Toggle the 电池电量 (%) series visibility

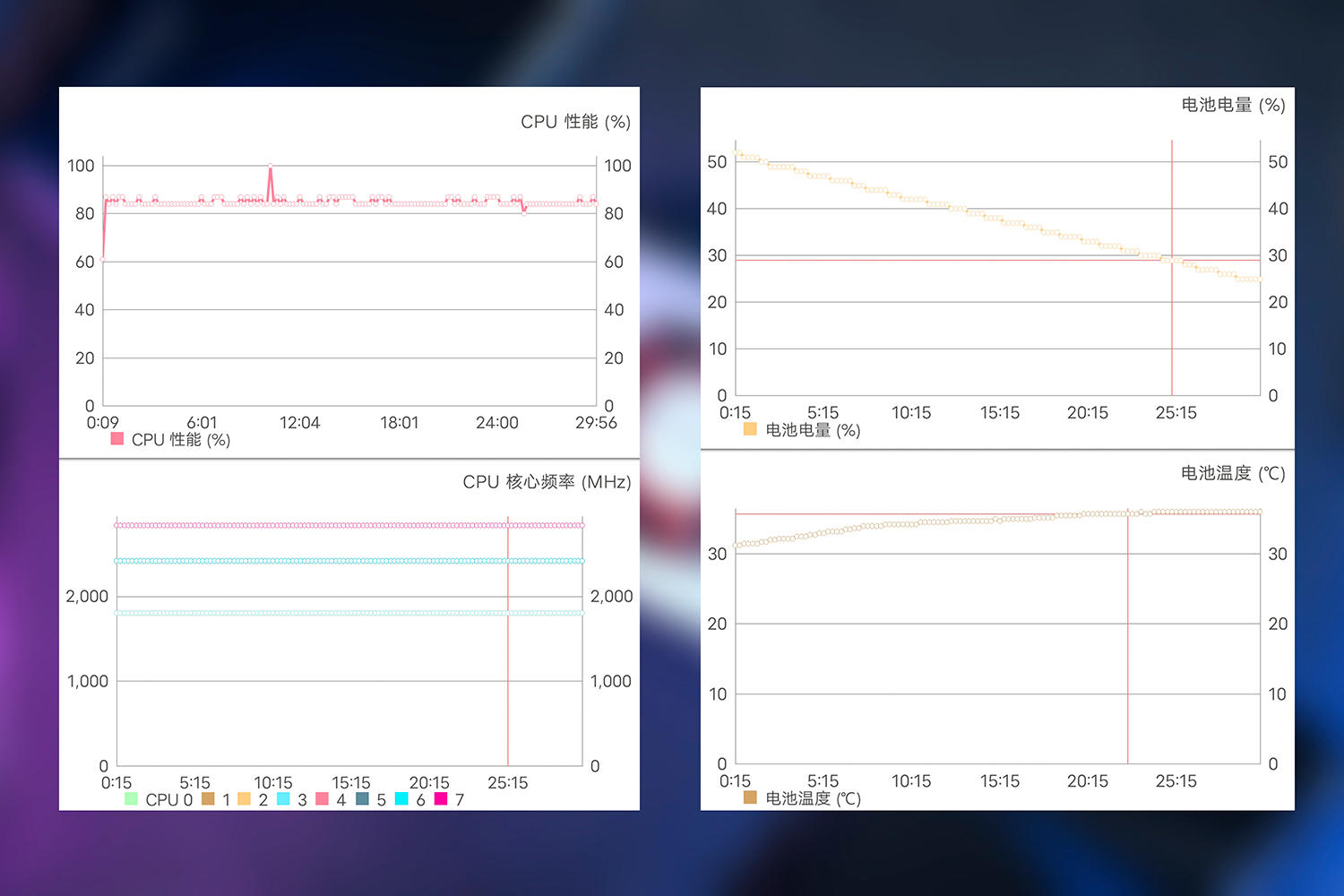click(x=749, y=430)
